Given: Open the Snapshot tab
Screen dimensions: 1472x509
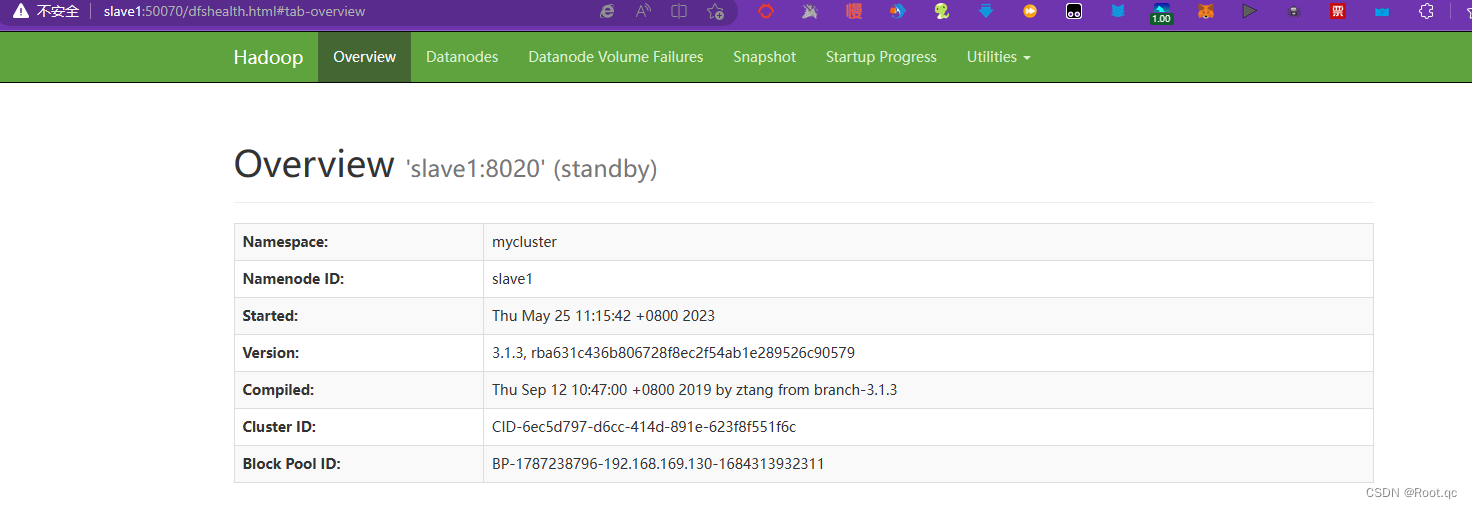Looking at the screenshot, I should (764, 57).
